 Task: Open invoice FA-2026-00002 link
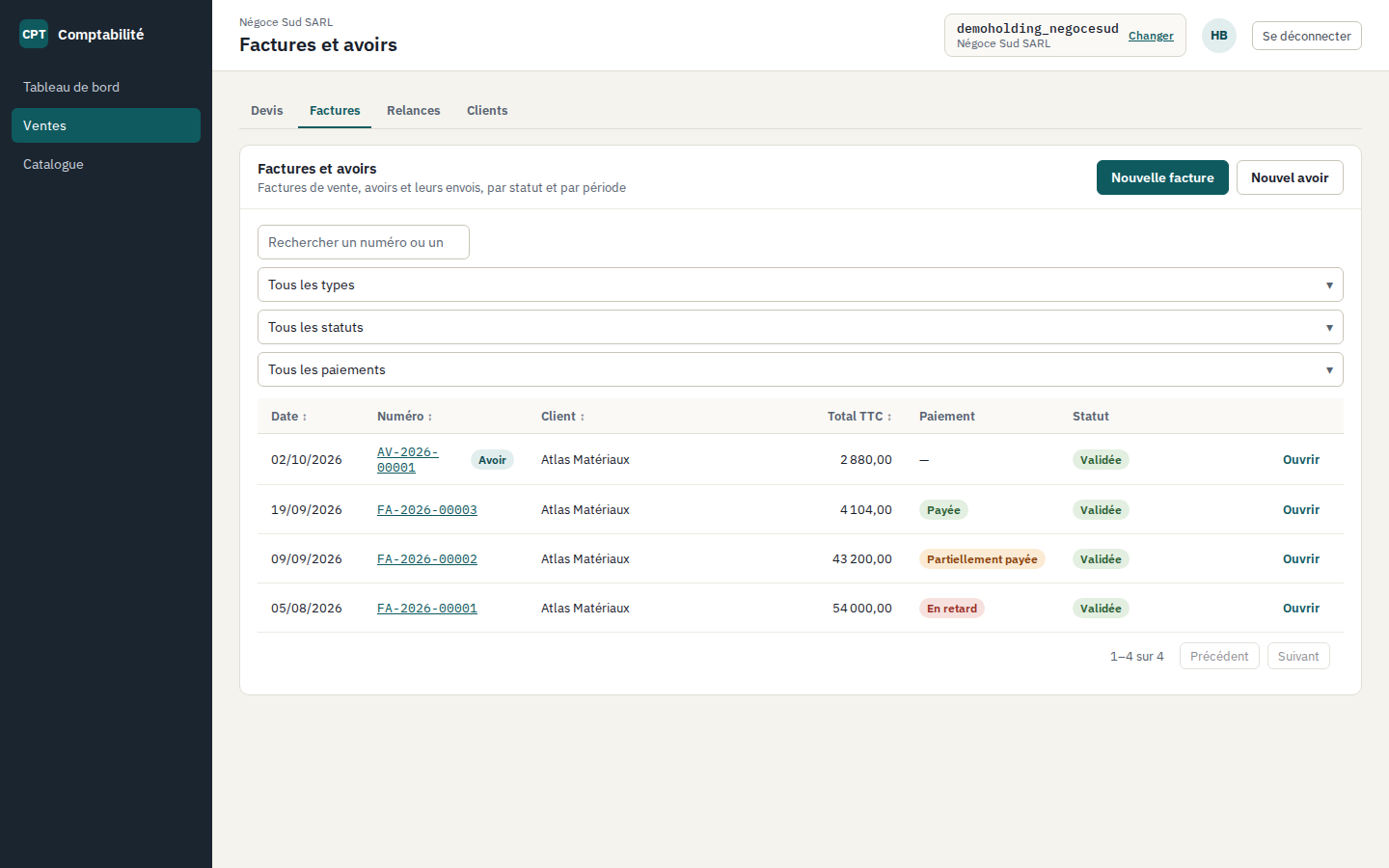(427, 559)
